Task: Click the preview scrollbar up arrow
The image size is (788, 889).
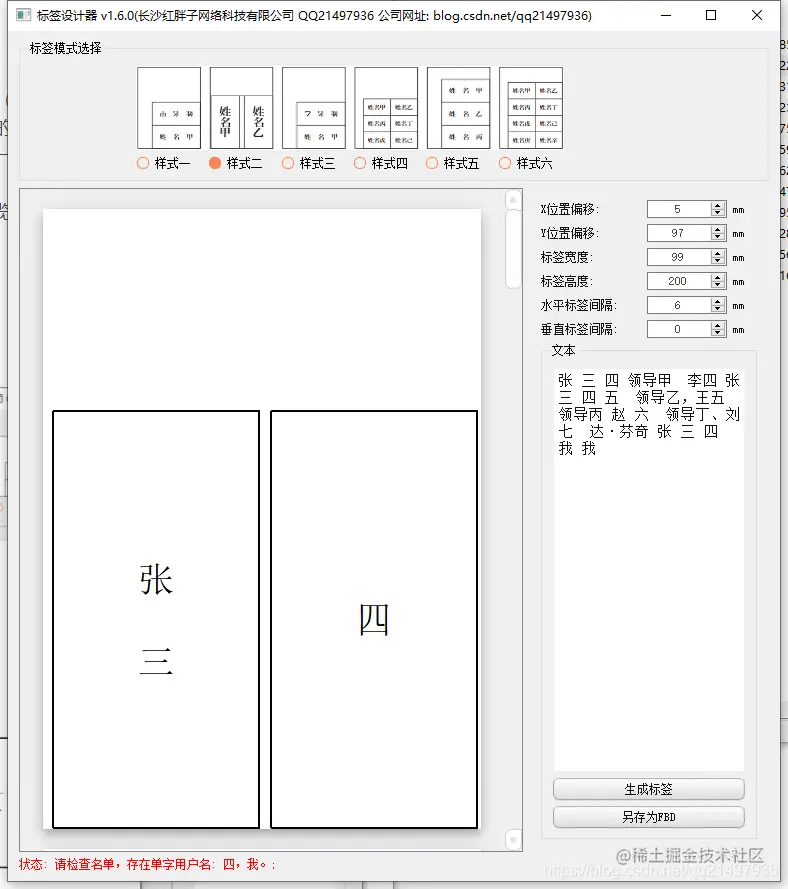Action: click(x=513, y=200)
